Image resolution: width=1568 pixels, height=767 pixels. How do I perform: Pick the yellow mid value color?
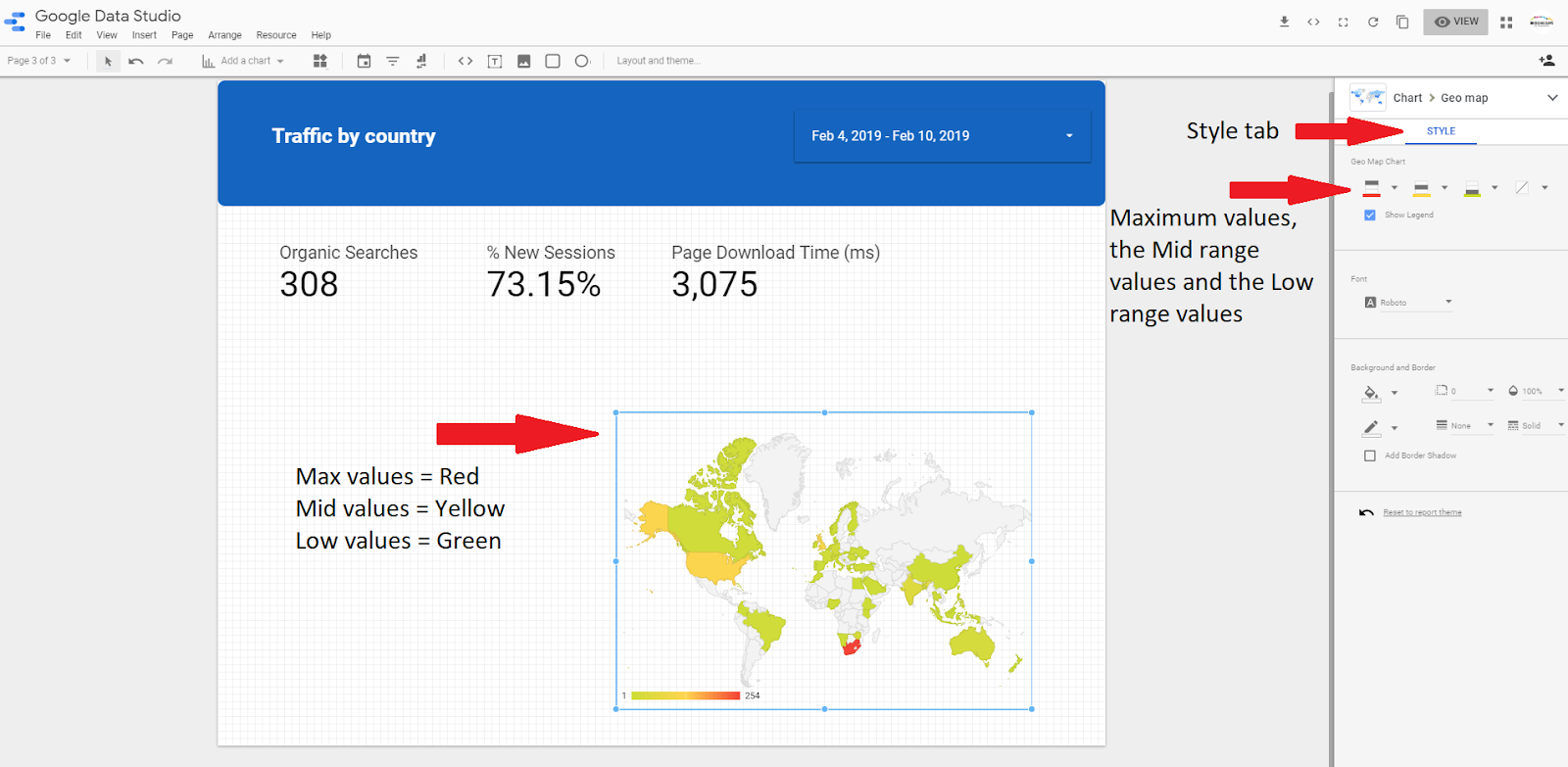(1421, 188)
